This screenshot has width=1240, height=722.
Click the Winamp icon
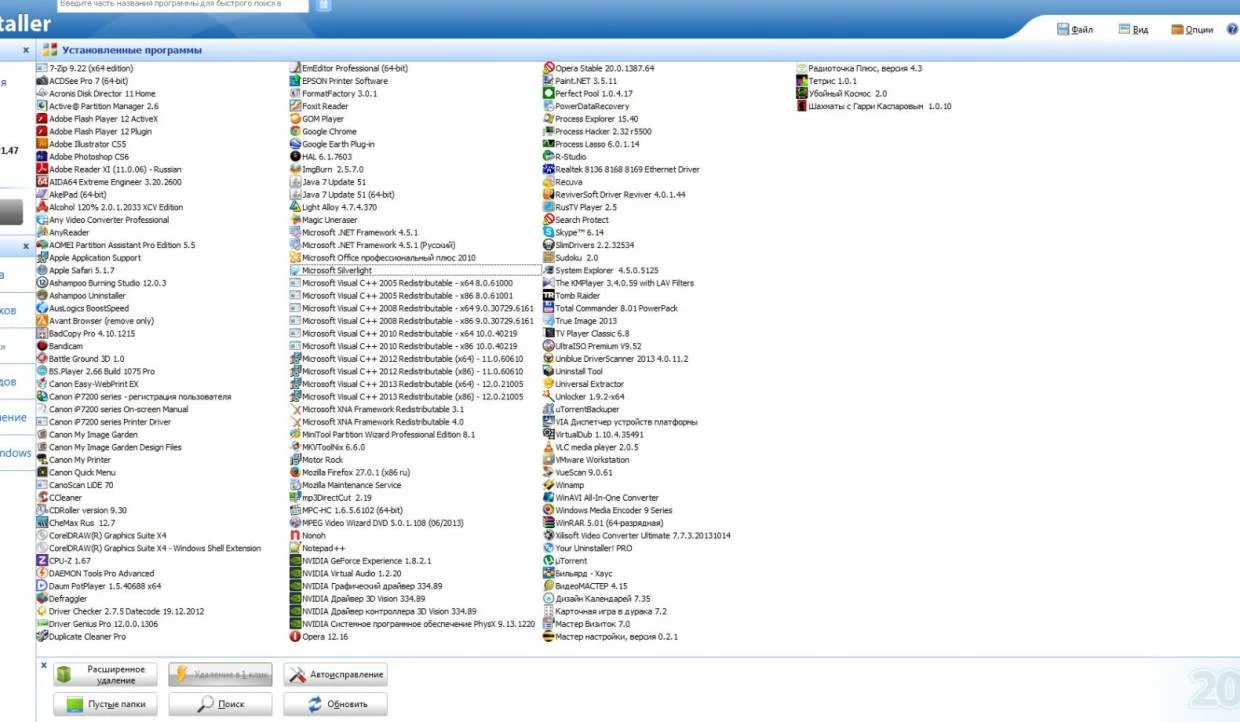(548, 485)
